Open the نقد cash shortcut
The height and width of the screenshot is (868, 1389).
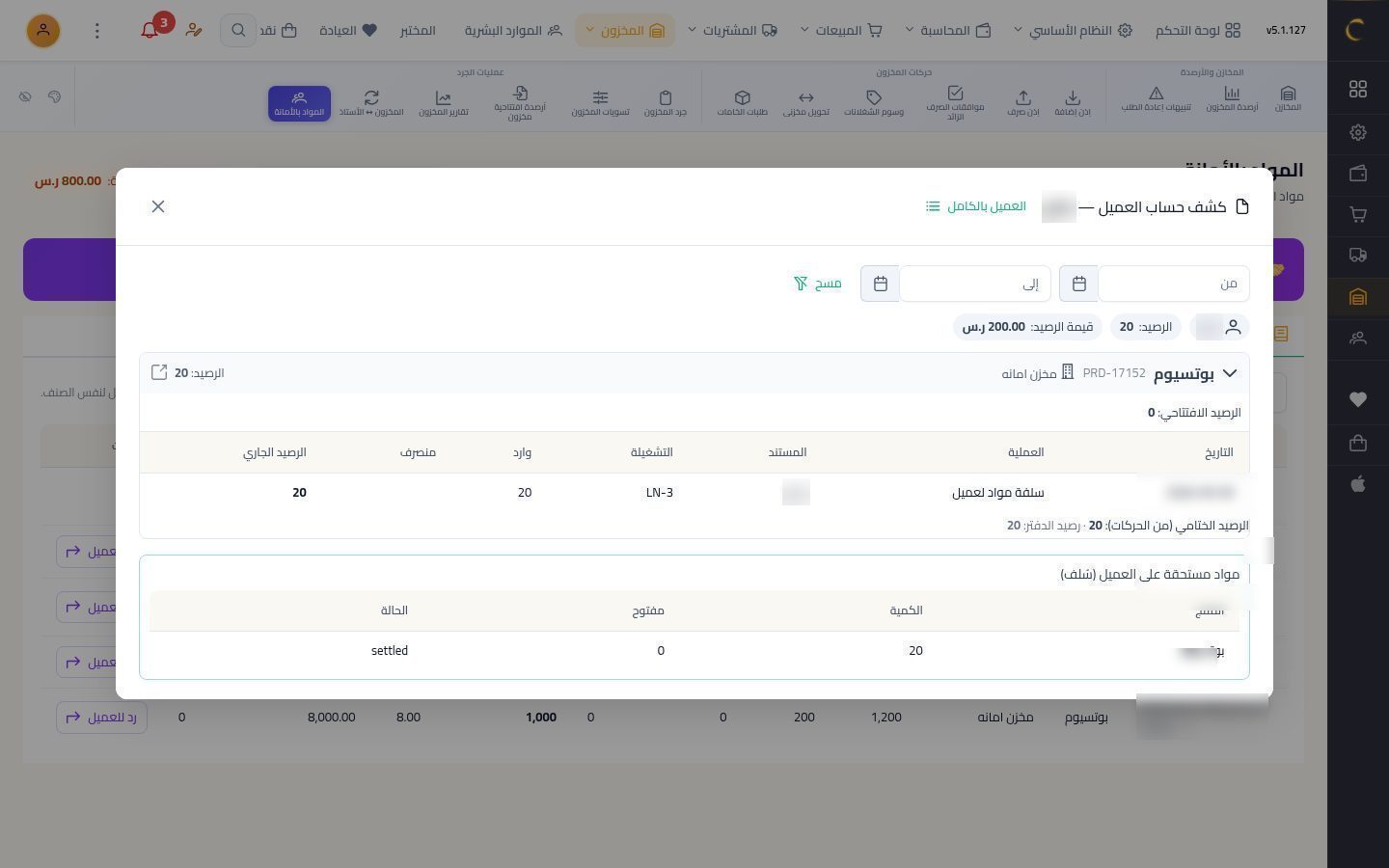click(x=278, y=31)
